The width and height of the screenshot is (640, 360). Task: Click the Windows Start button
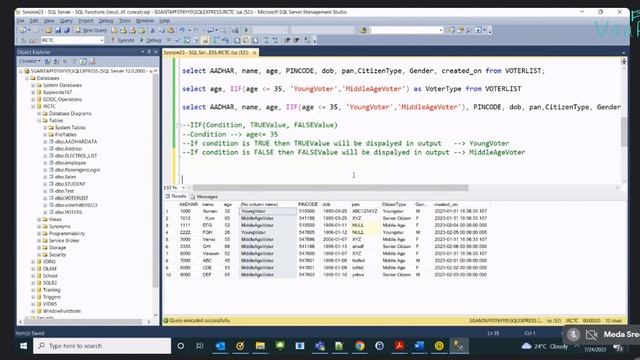click(24, 346)
